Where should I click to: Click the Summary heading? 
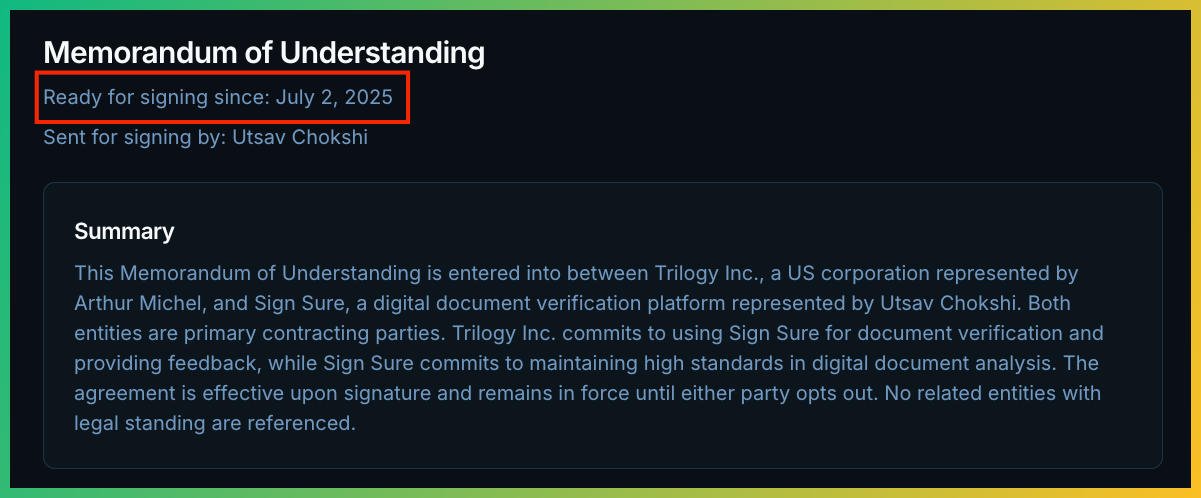tap(124, 232)
